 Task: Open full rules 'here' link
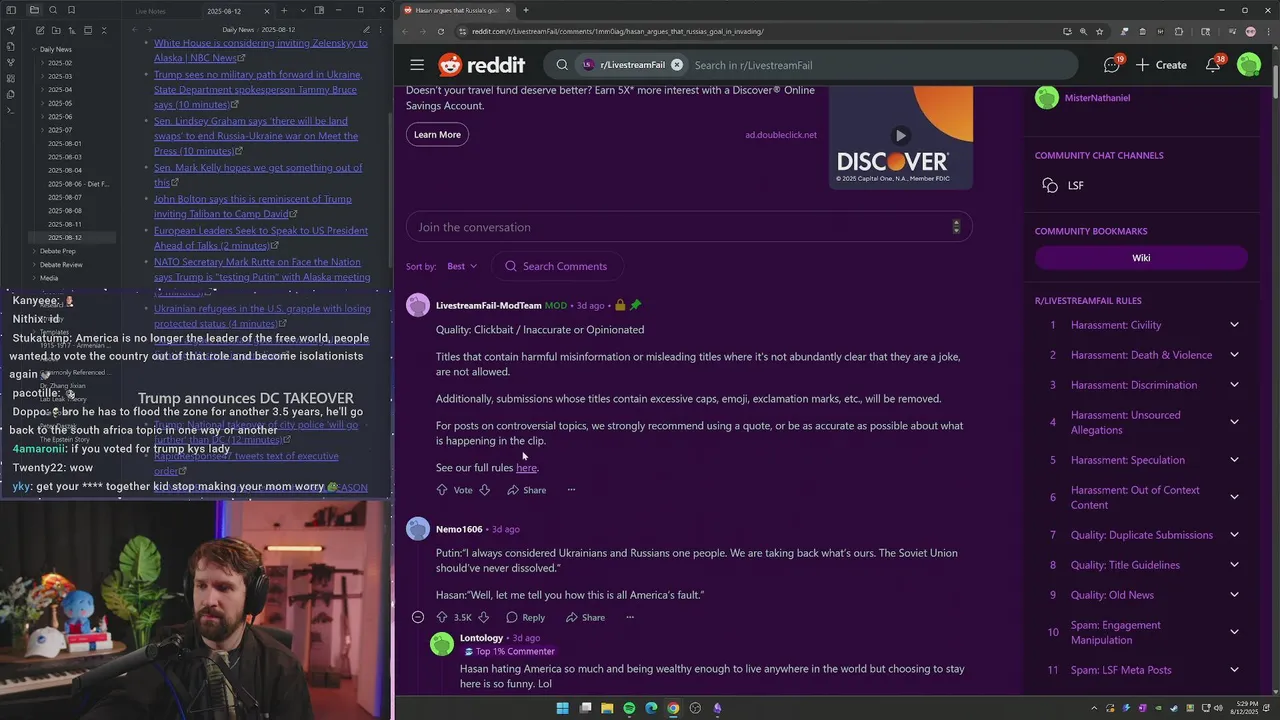(x=526, y=468)
